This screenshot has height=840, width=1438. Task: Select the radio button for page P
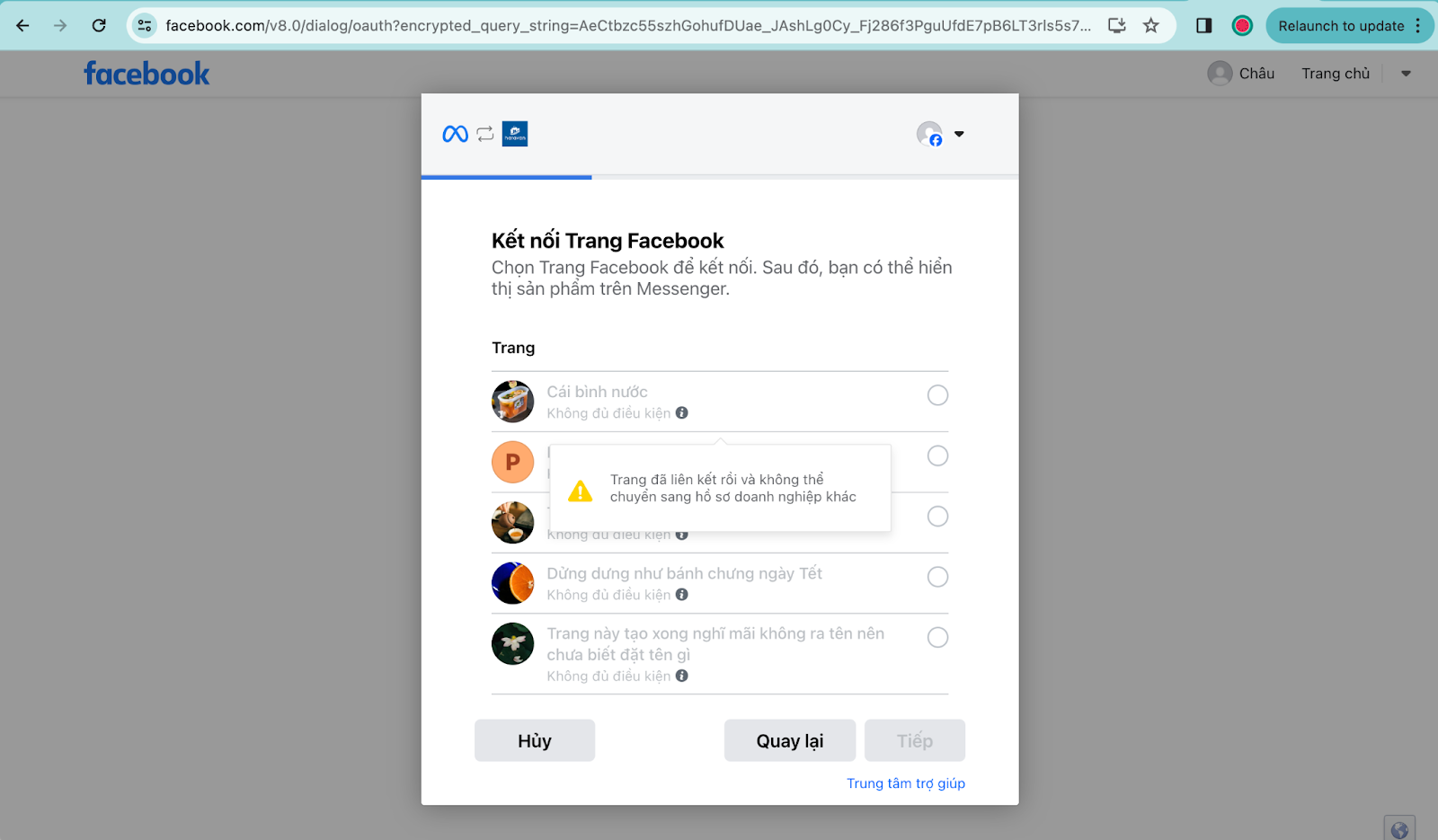[x=937, y=455]
